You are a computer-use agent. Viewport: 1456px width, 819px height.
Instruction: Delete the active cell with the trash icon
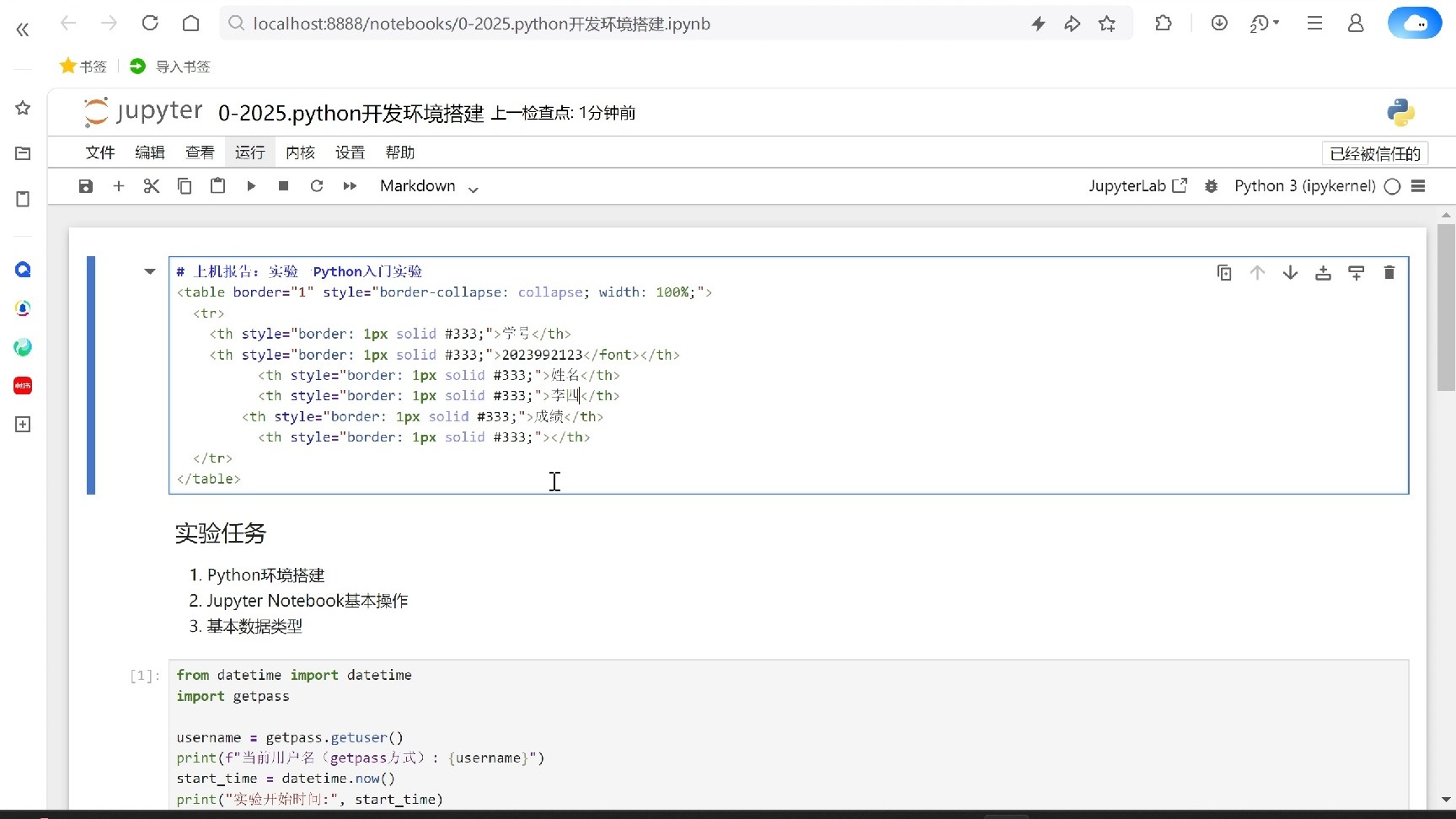(x=1389, y=272)
